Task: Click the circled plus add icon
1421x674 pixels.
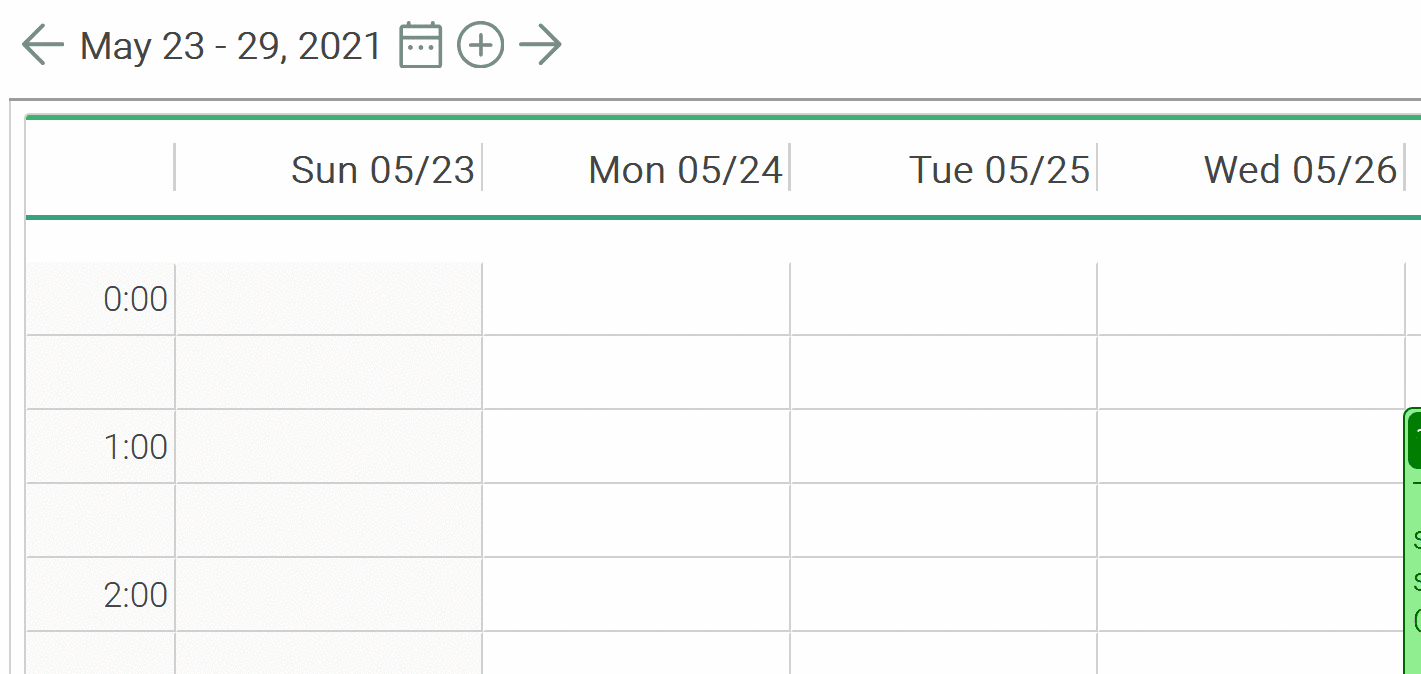Action: 480,46
